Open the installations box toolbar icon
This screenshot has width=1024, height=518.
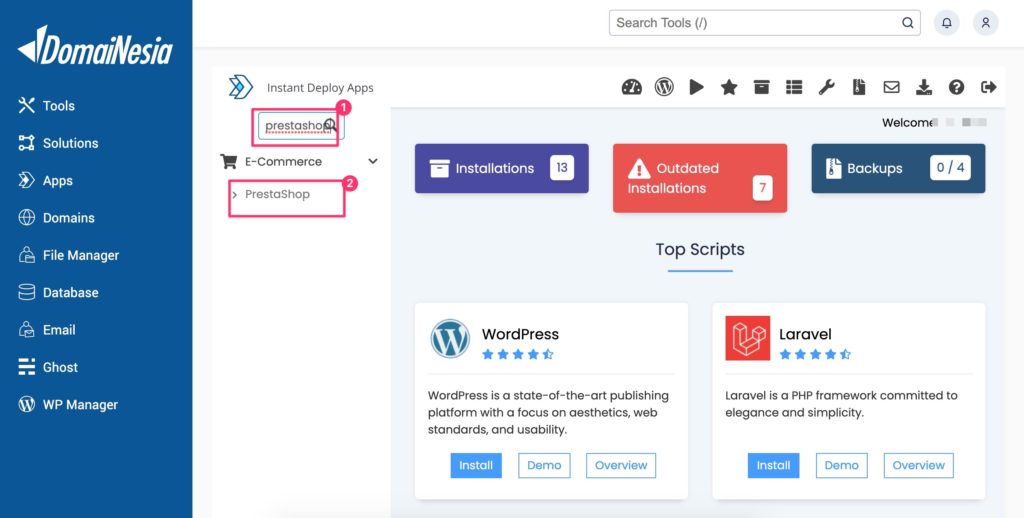tap(761, 87)
